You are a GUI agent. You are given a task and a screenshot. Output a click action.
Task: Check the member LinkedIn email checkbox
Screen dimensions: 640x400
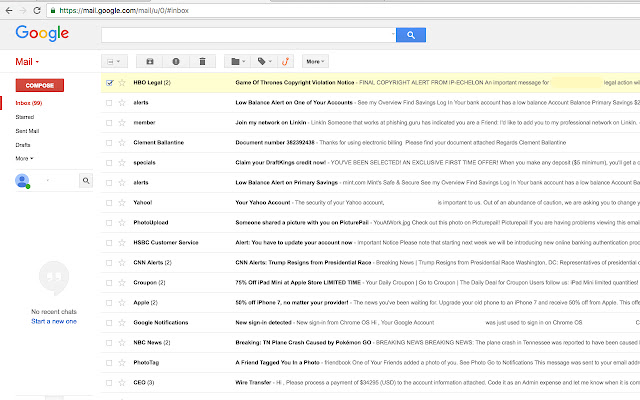pyautogui.click(x=109, y=123)
